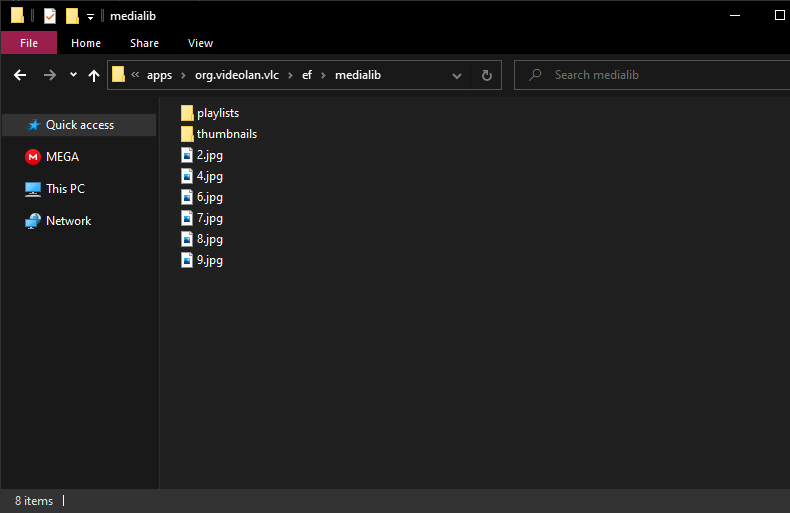
Task: Go up one folder level
Action: point(94,75)
